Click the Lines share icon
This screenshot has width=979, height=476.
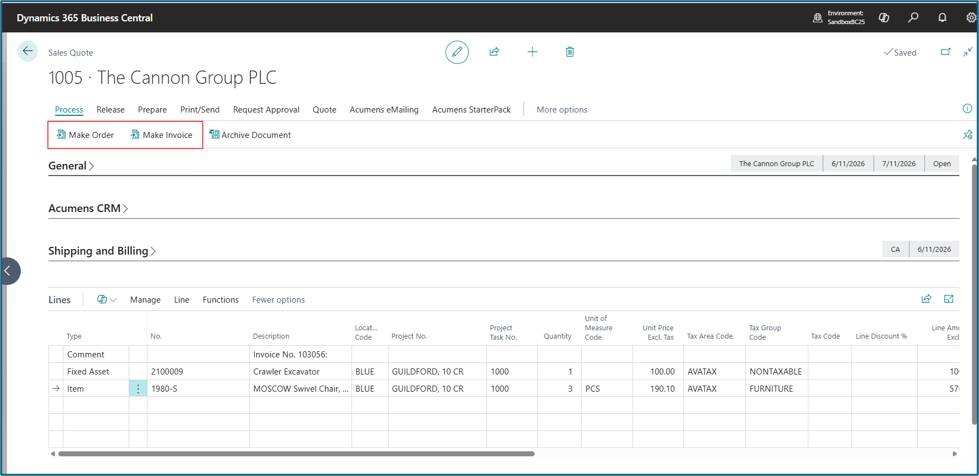point(927,299)
